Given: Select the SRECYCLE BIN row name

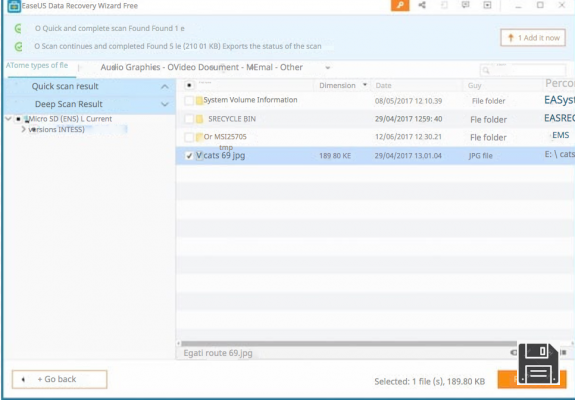Looking at the screenshot, I should tap(232, 119).
